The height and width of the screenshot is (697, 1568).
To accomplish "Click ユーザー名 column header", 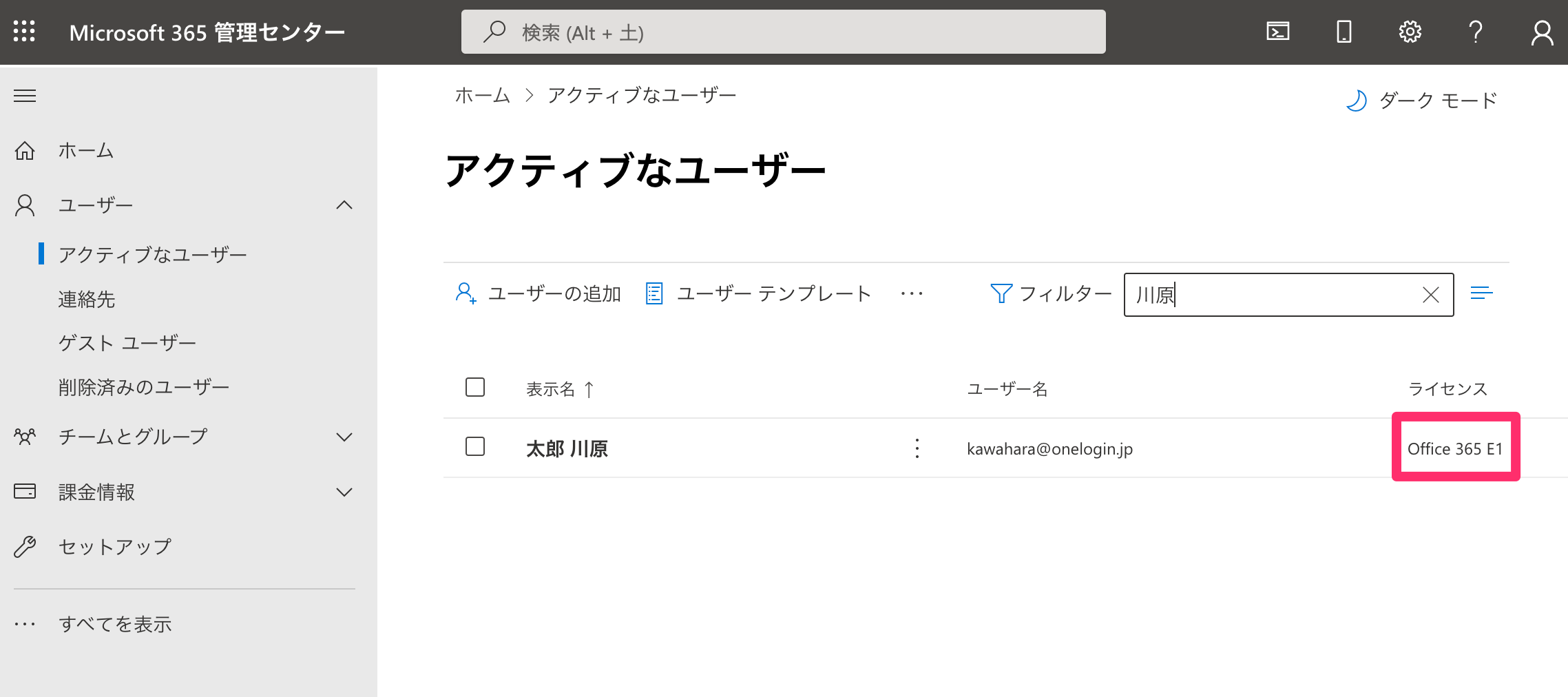I will [x=1007, y=389].
